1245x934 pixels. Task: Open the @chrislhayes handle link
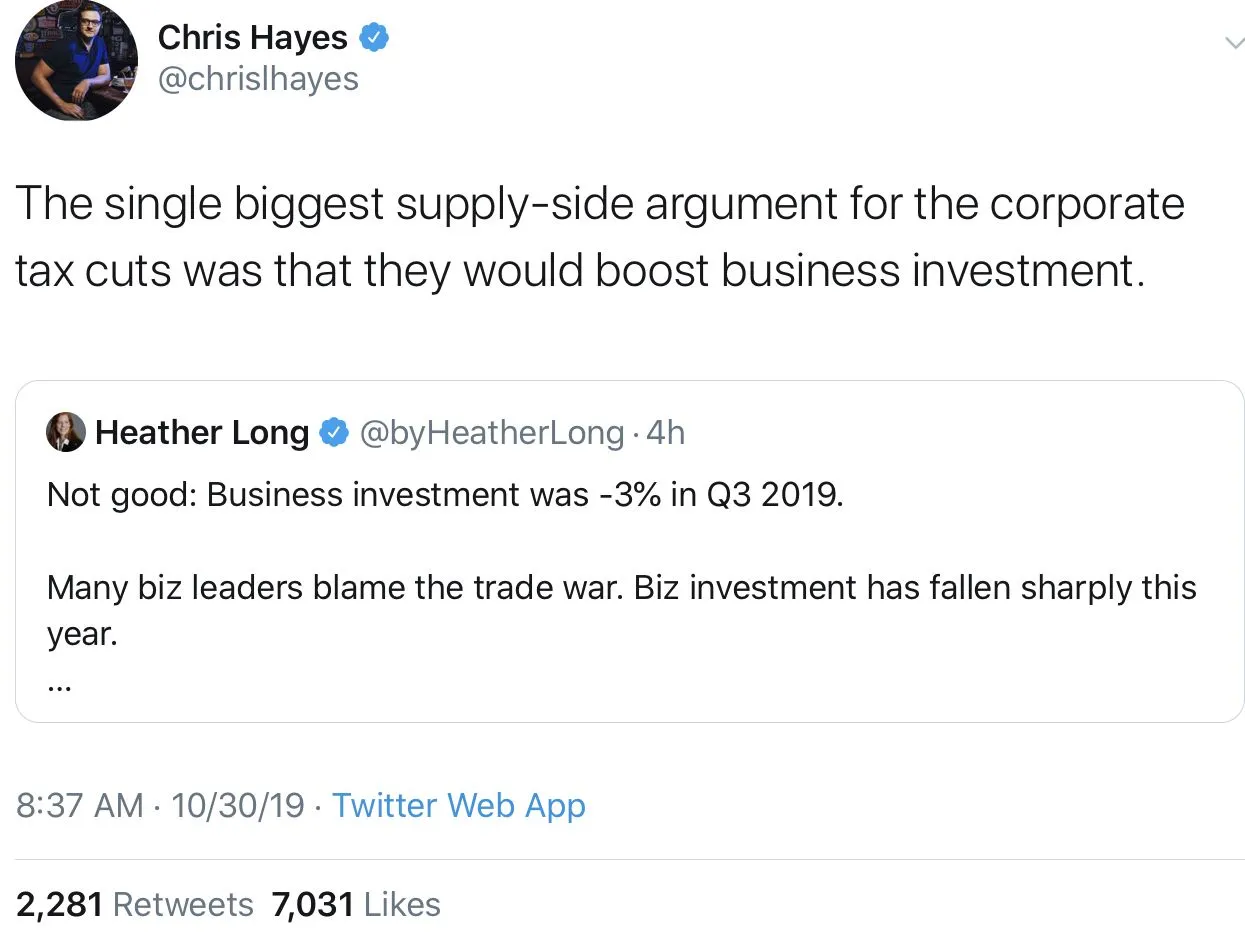tap(258, 79)
